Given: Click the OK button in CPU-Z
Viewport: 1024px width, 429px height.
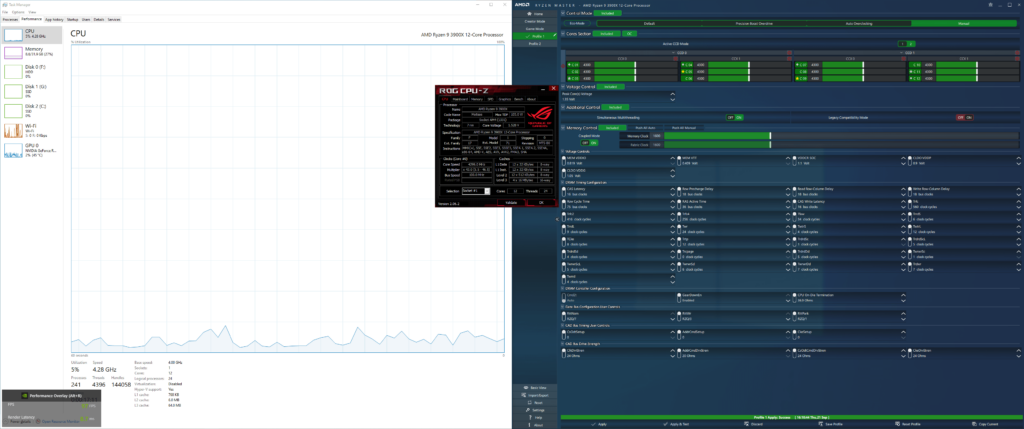Looking at the screenshot, I should 541,202.
